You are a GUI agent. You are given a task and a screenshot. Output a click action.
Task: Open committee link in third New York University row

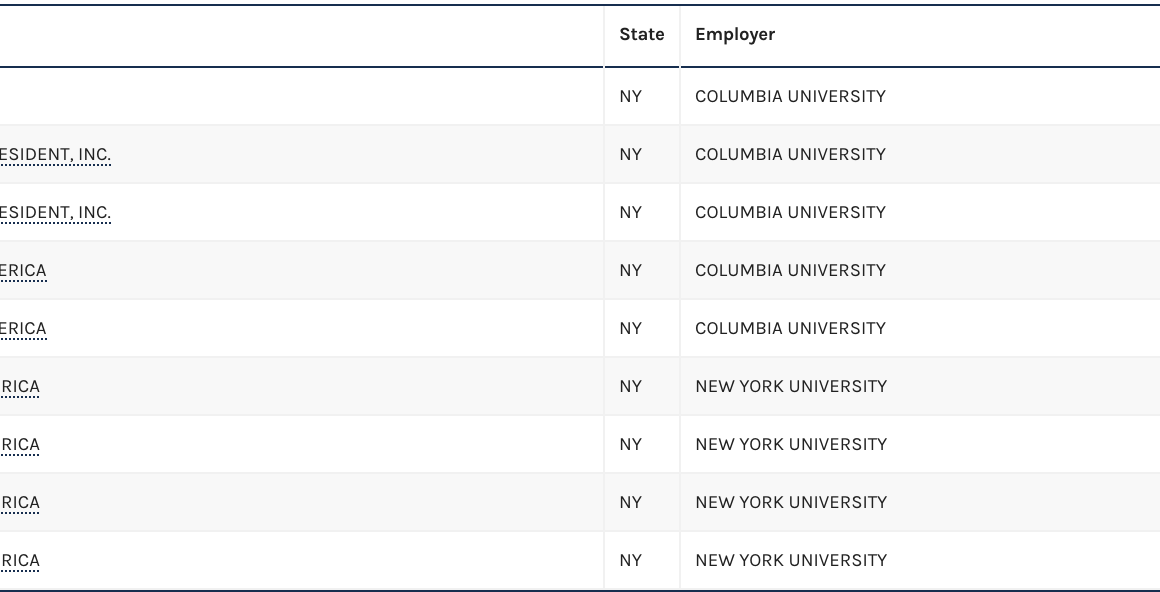(20, 502)
